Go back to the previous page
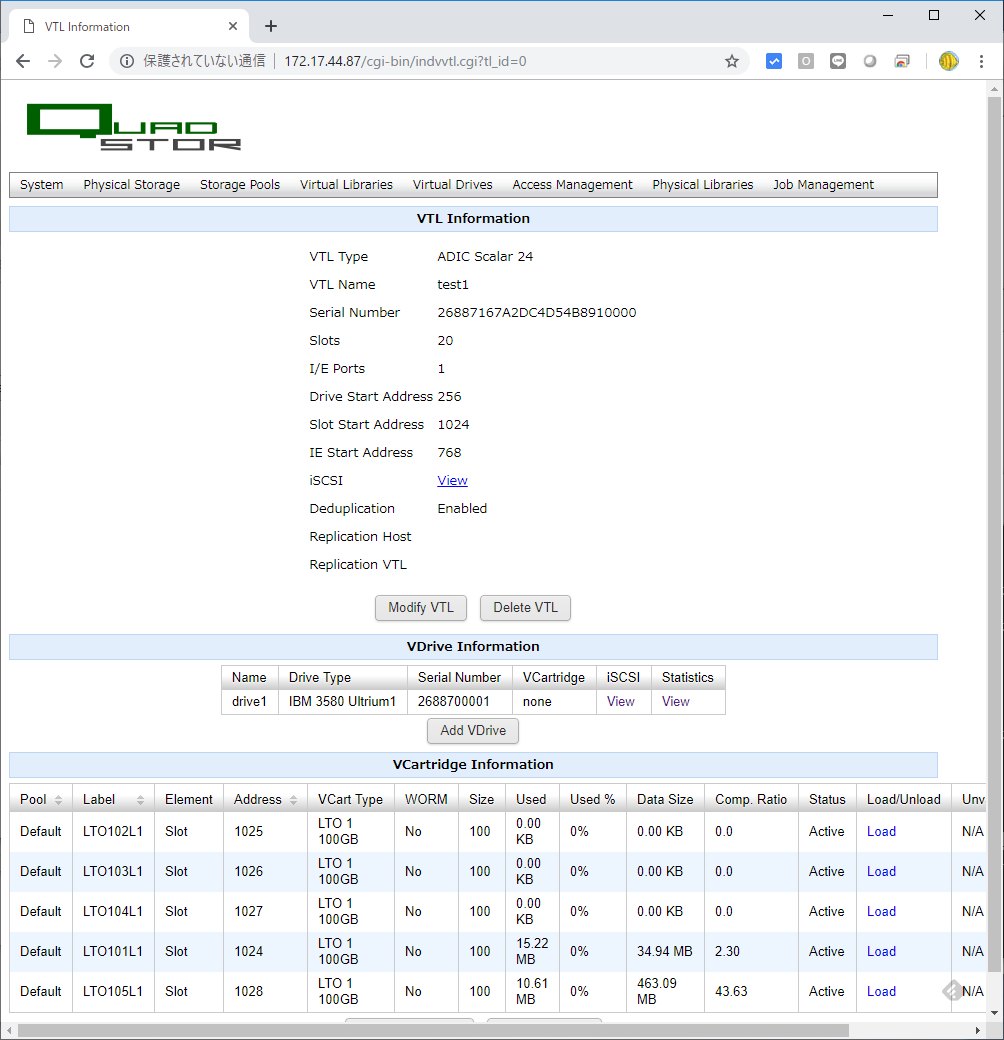 (23, 62)
